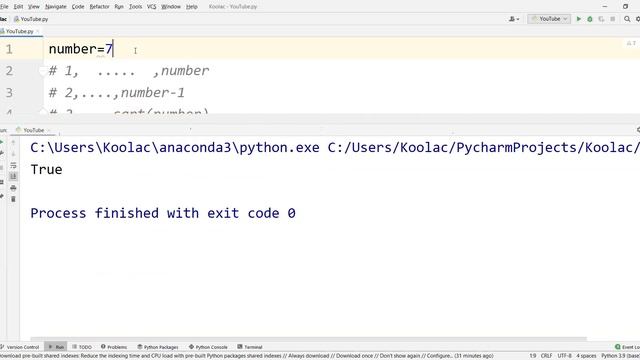Start debugging with the green bug icon
Viewport: 640px width, 360px height.
click(590, 19)
